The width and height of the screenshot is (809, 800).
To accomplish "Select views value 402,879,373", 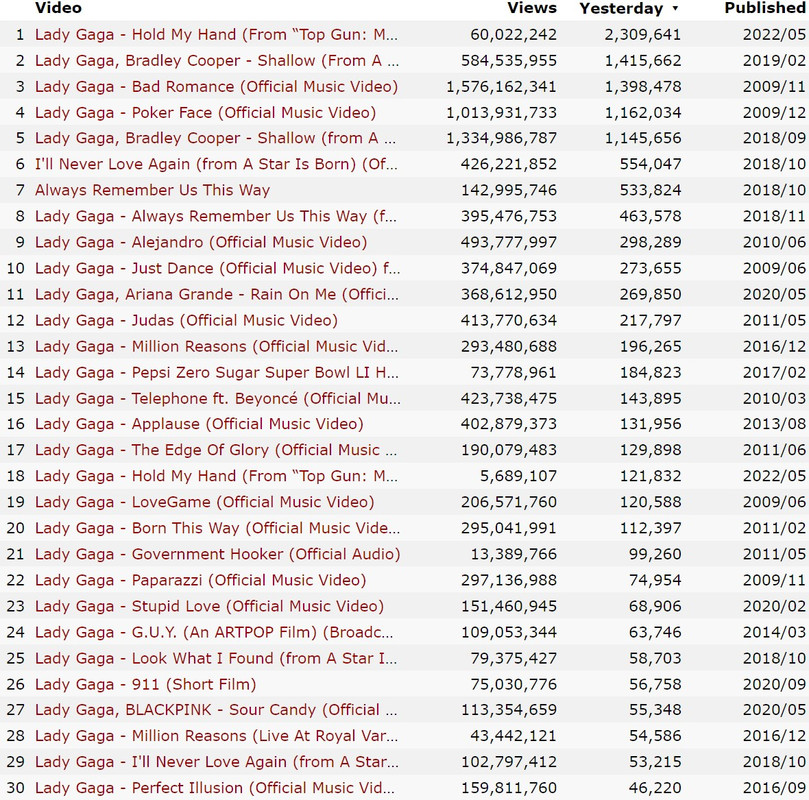I will tap(509, 424).
